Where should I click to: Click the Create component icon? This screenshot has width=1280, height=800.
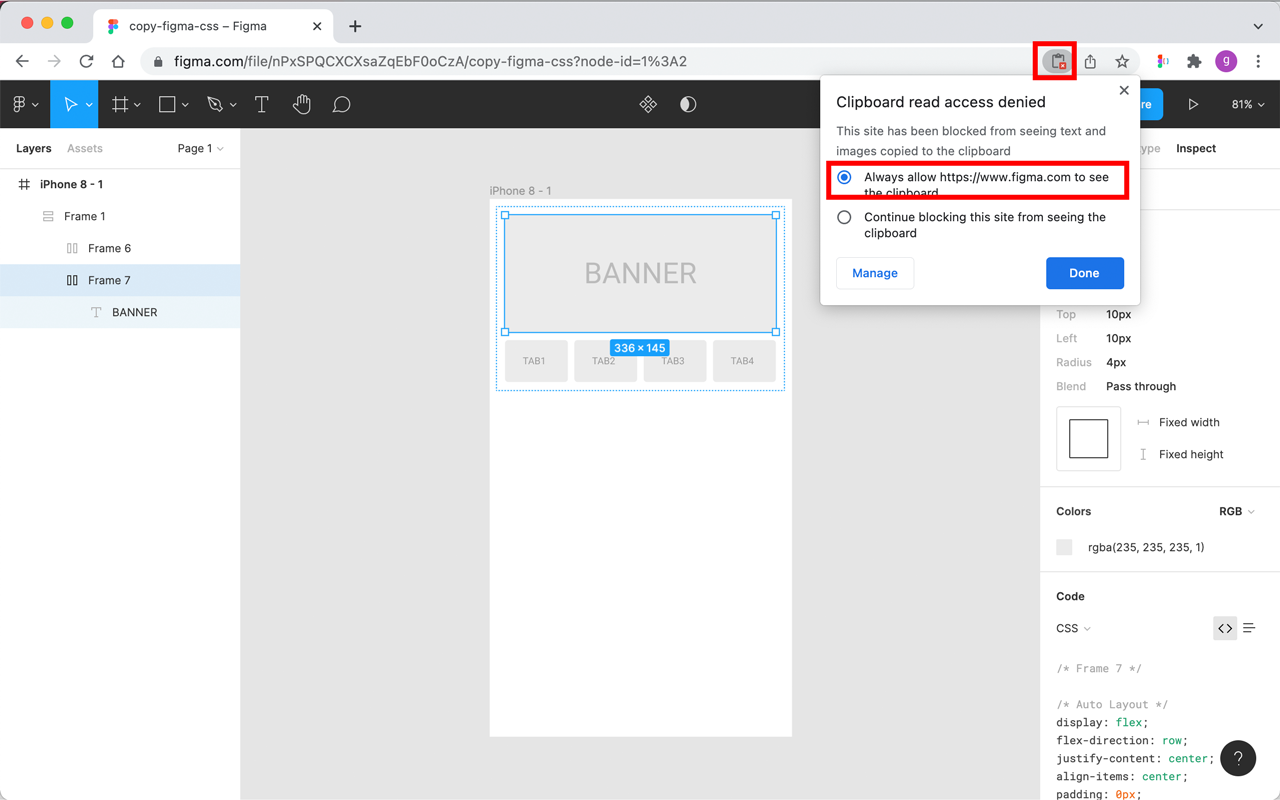(x=648, y=104)
